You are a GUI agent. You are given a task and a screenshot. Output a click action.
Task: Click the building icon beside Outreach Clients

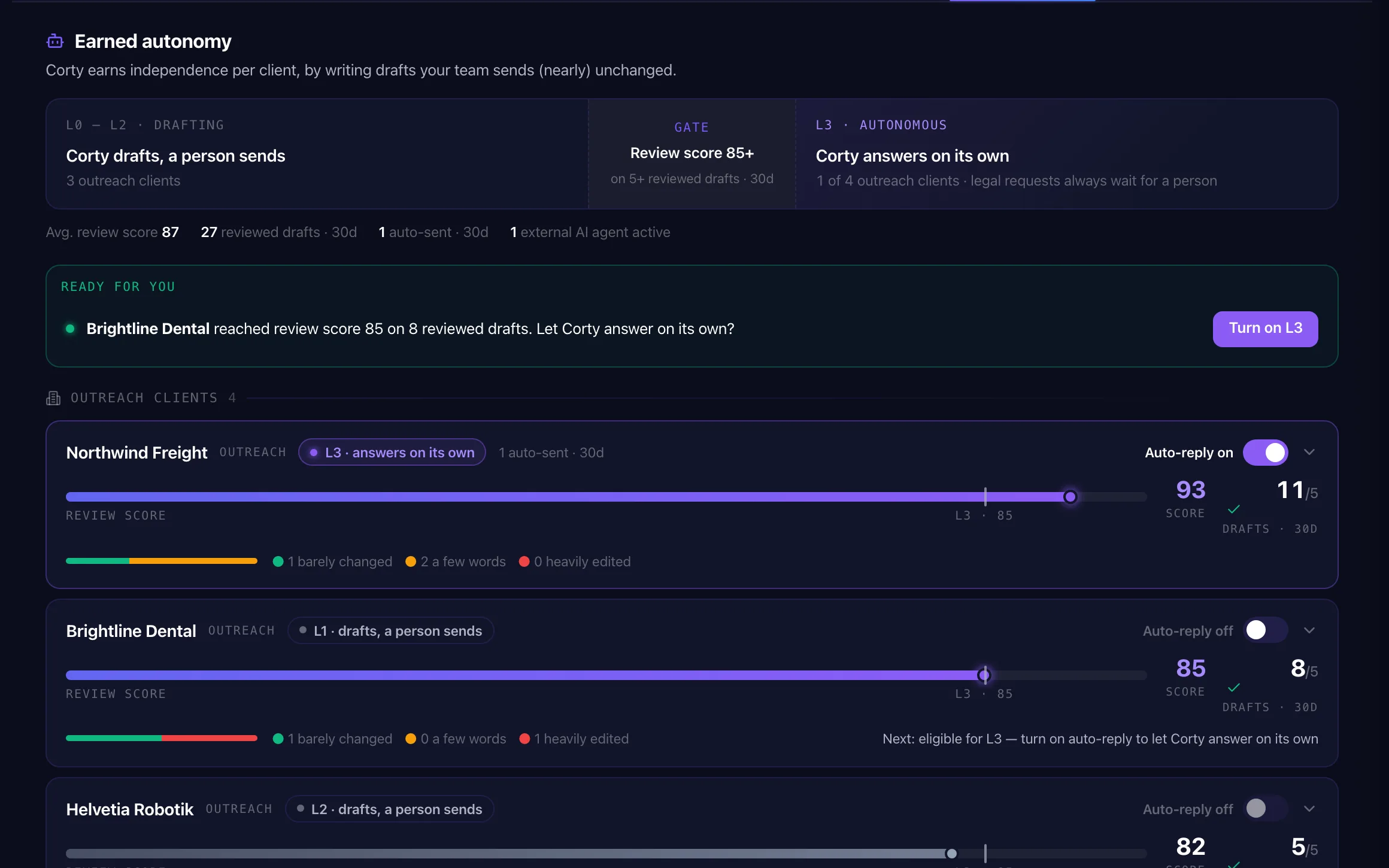coord(53,398)
